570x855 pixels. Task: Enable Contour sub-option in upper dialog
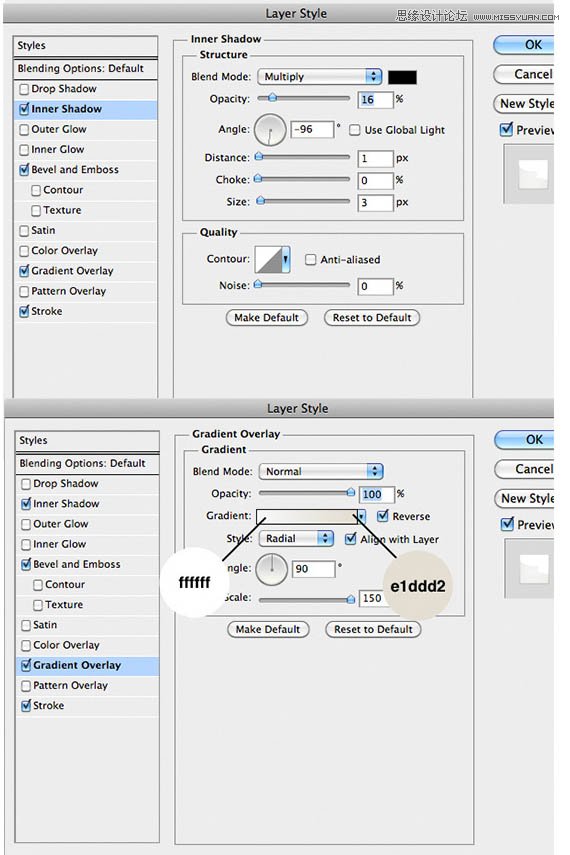click(36, 190)
